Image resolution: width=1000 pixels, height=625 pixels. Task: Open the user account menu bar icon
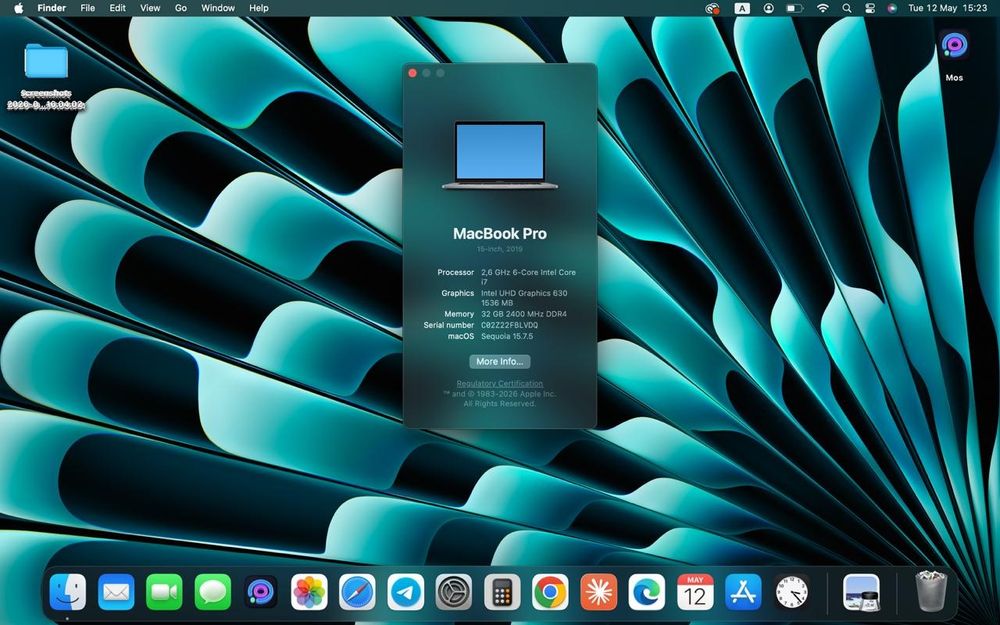768,8
